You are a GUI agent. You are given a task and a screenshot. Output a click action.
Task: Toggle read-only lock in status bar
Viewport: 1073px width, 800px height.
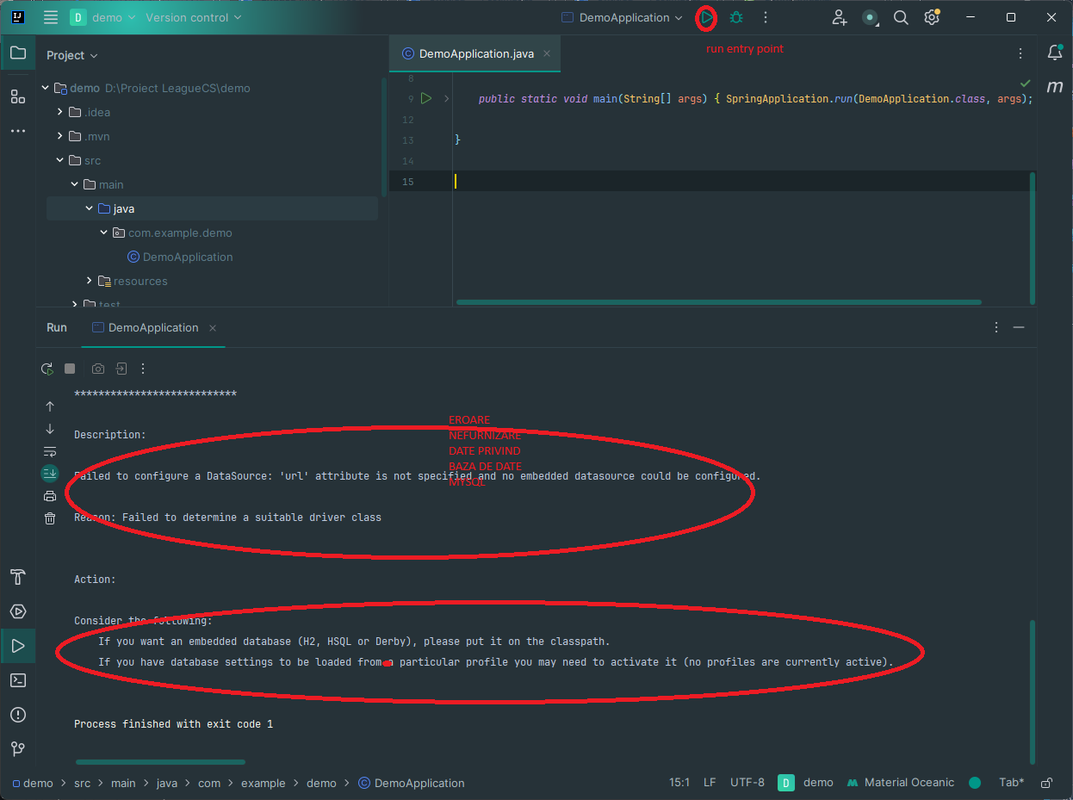click(1046, 783)
